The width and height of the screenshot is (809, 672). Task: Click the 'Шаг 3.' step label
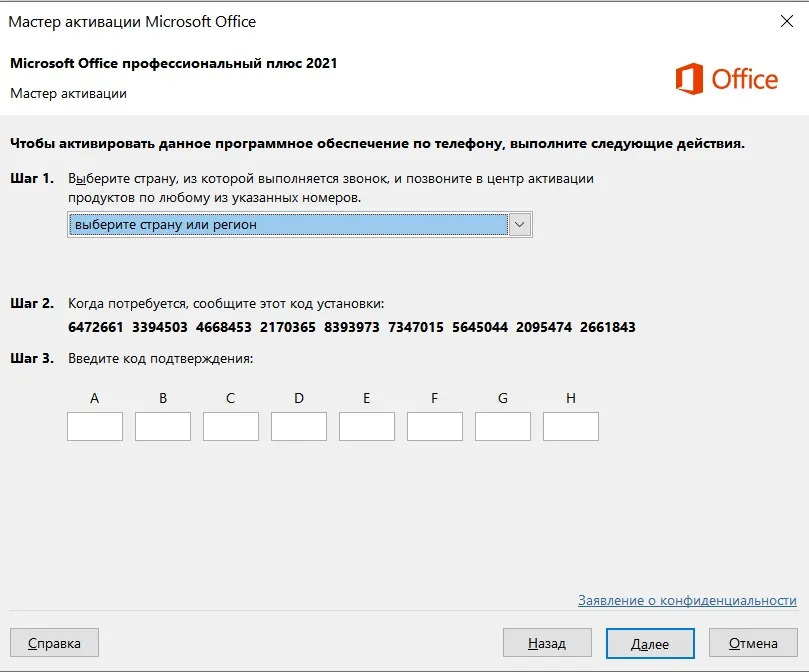click(32, 358)
